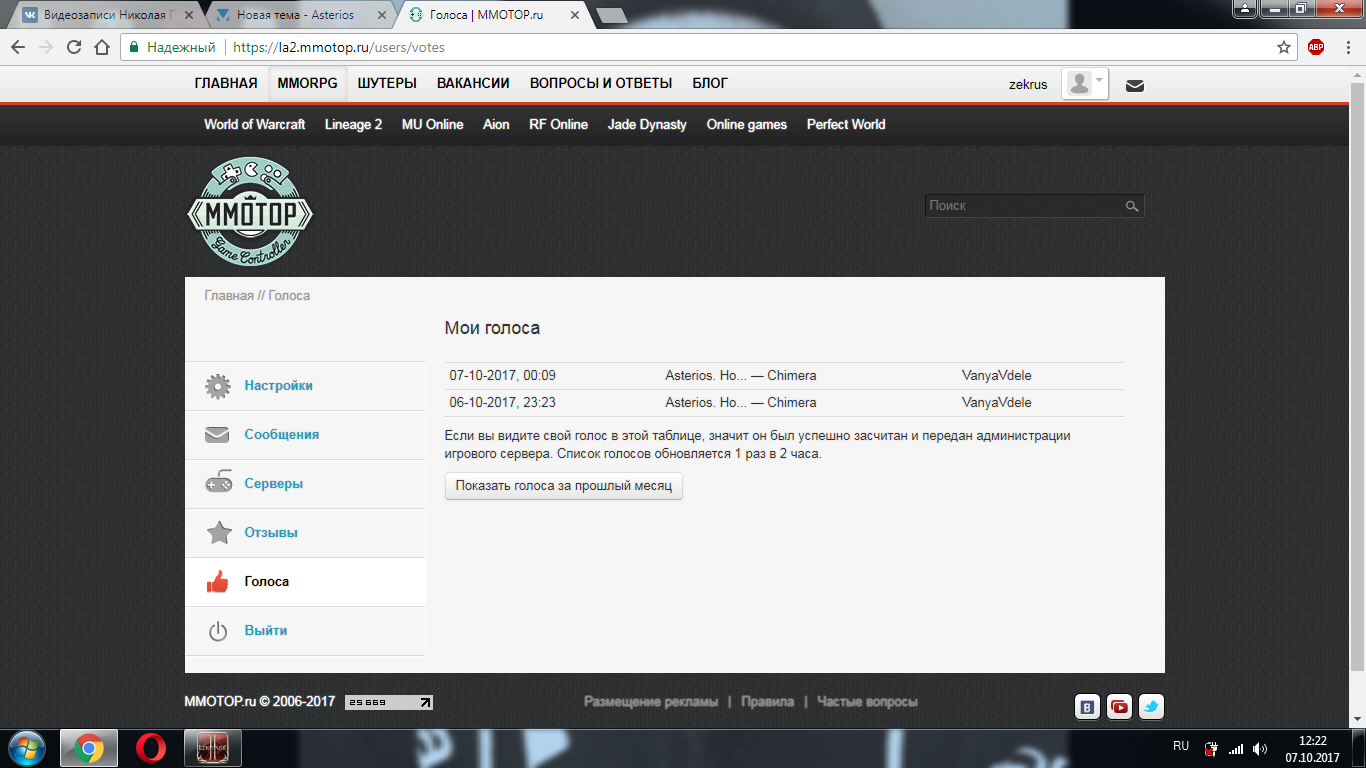This screenshot has width=1366, height=768.
Task: Open Размещение рекламы footer link
Action: tap(651, 702)
